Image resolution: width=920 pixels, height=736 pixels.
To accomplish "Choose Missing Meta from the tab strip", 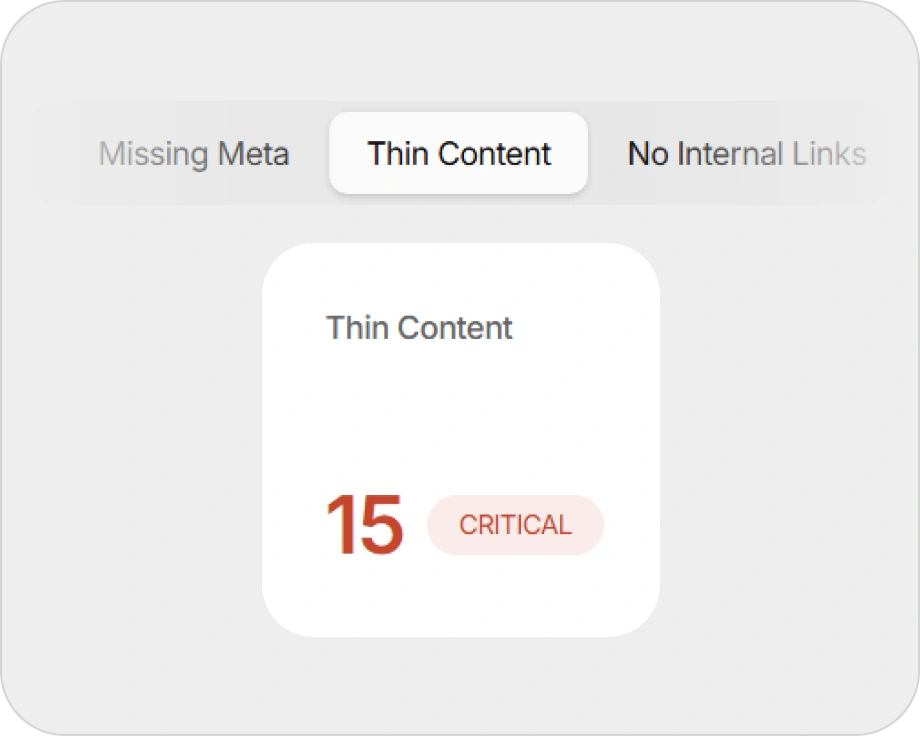I will [193, 154].
